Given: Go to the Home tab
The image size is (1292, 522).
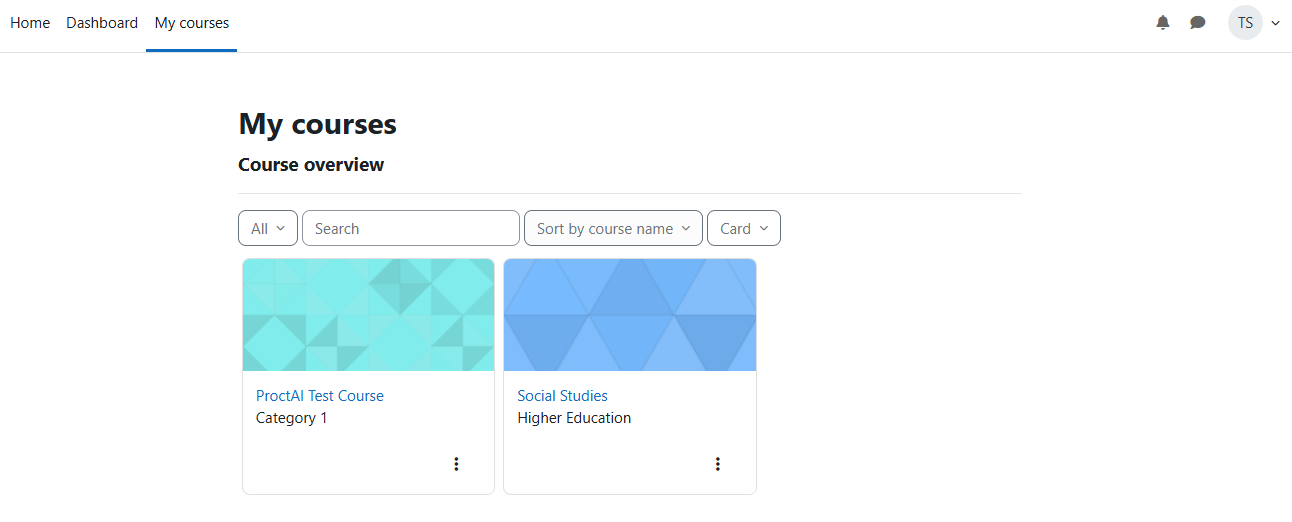Looking at the screenshot, I should click(30, 23).
